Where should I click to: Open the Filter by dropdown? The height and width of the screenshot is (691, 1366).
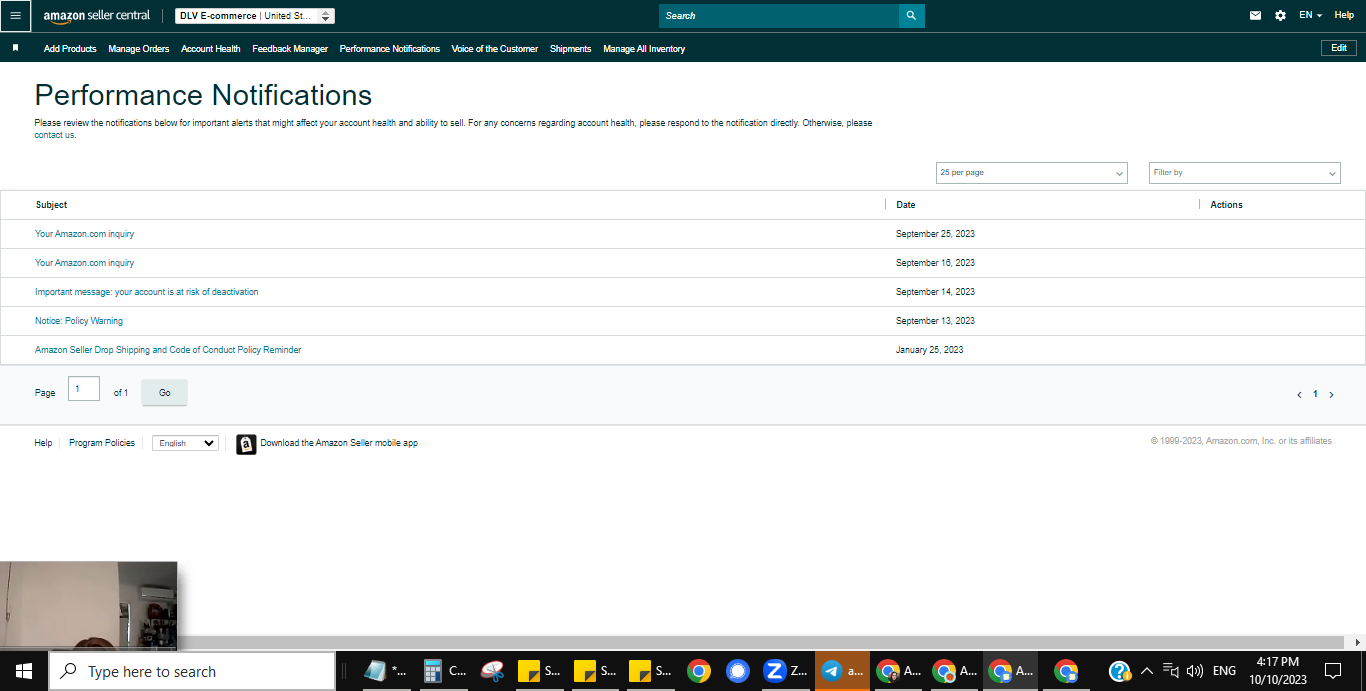(x=1244, y=173)
